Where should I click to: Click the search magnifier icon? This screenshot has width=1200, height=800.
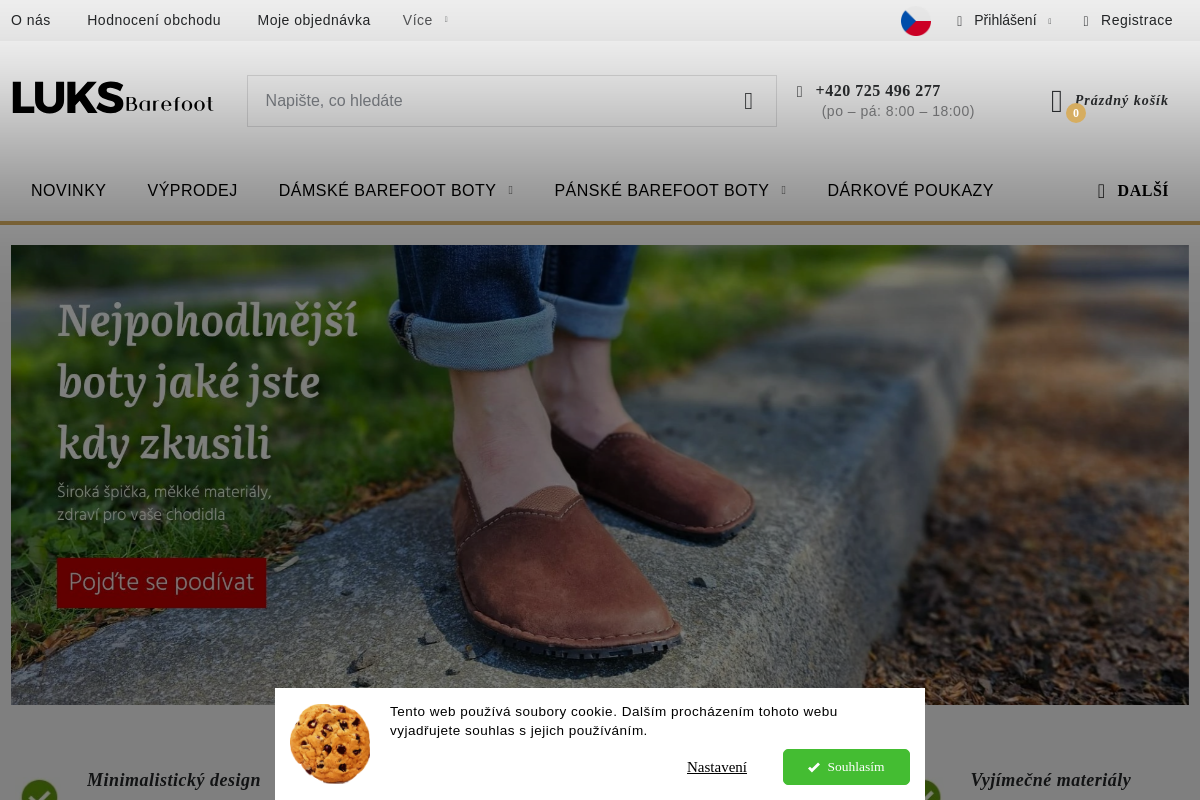coord(748,101)
